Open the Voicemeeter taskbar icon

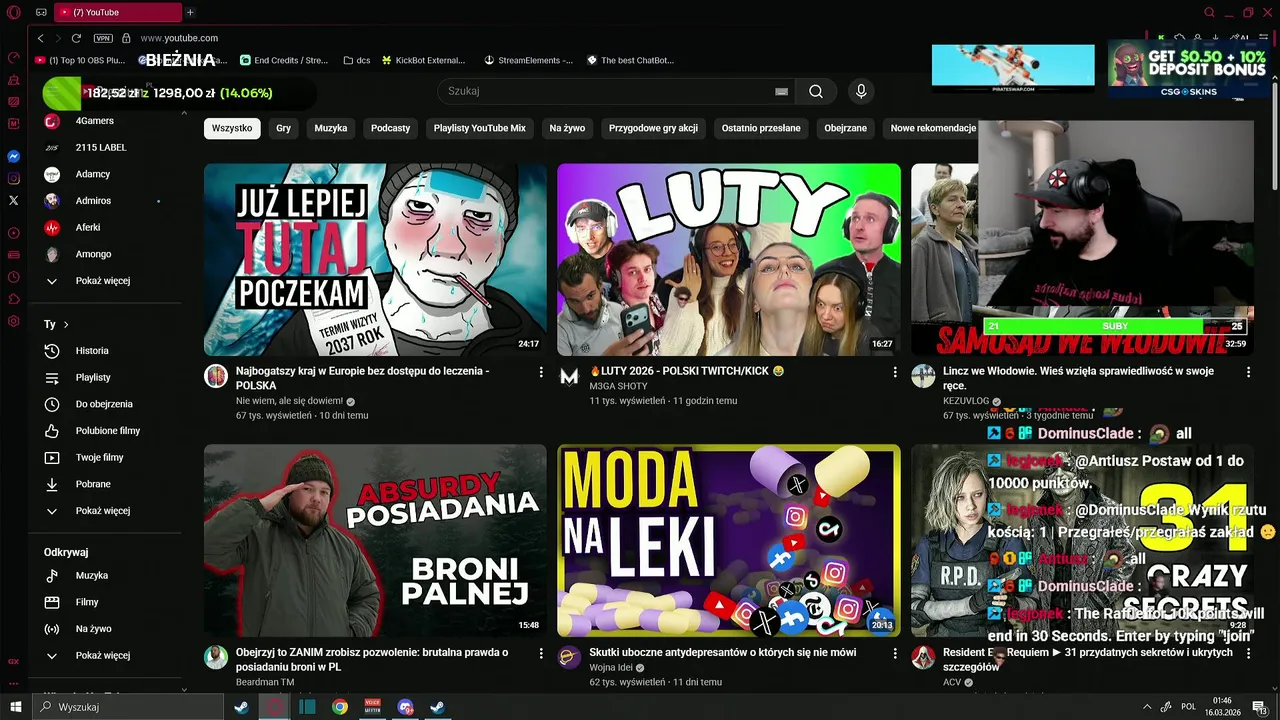tap(373, 707)
